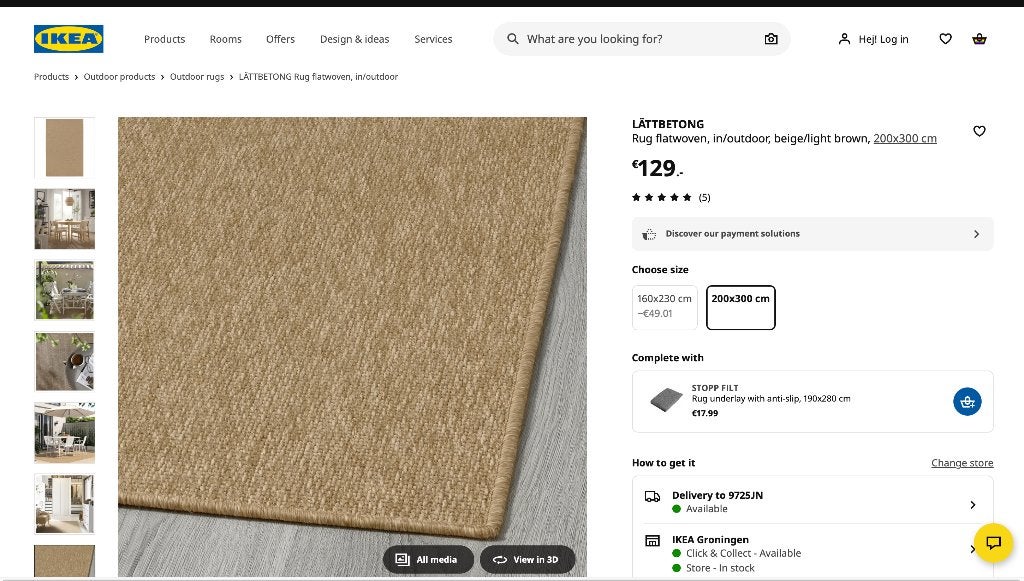Select the terrace with parasol thumbnail
The width and height of the screenshot is (1024, 581).
(65, 433)
